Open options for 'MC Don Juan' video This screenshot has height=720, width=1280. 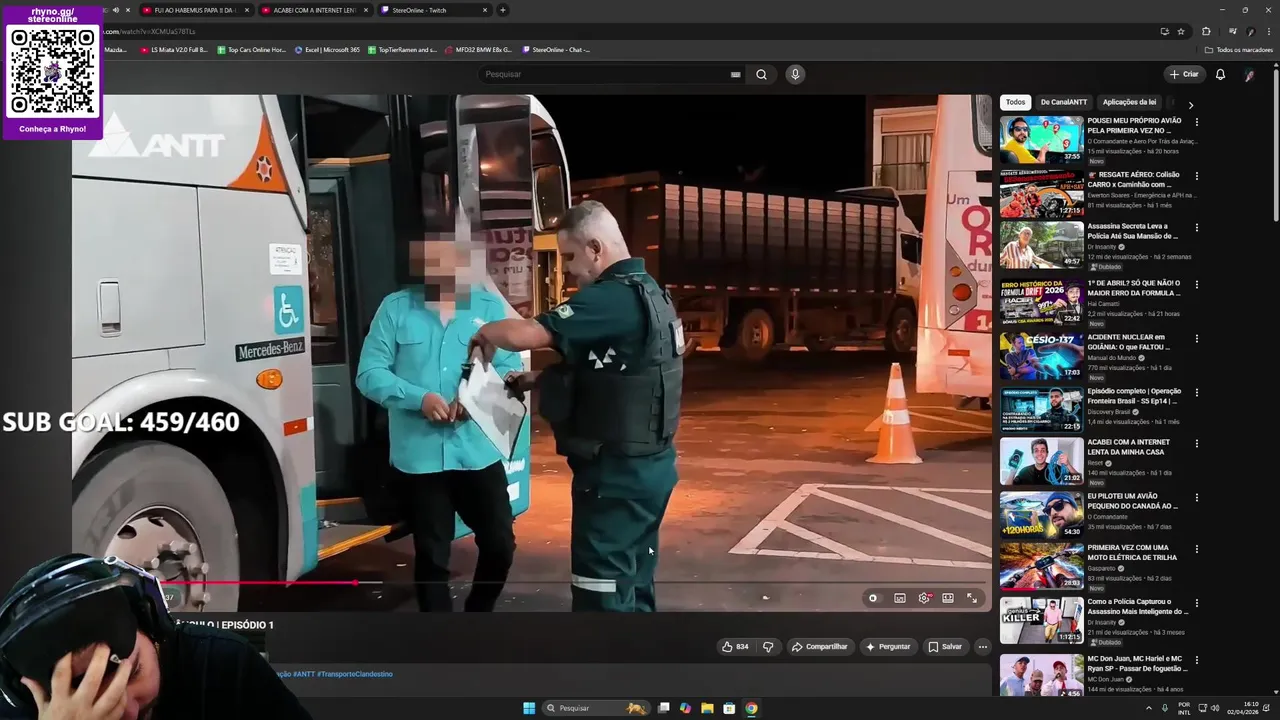click(x=1197, y=660)
